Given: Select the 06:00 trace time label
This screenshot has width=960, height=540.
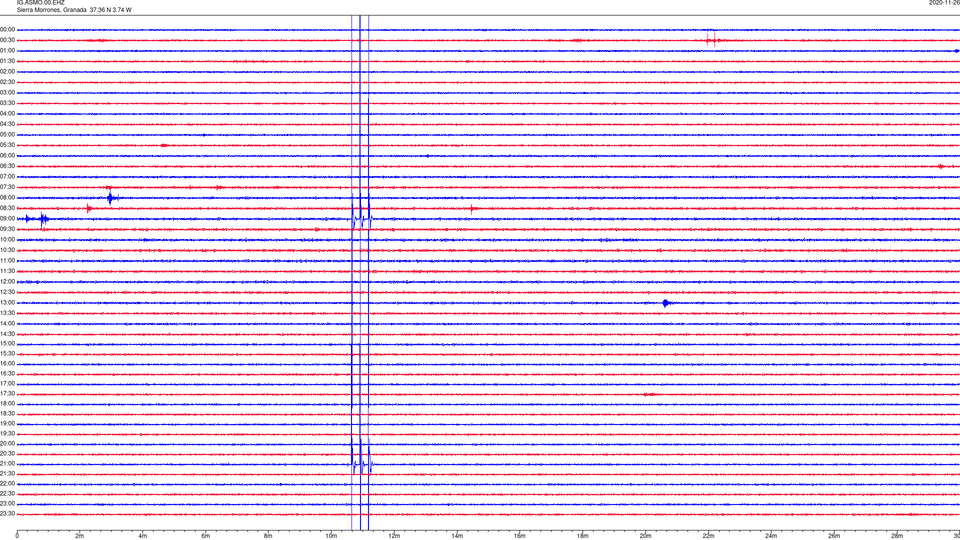Looking at the screenshot, I should point(7,156).
